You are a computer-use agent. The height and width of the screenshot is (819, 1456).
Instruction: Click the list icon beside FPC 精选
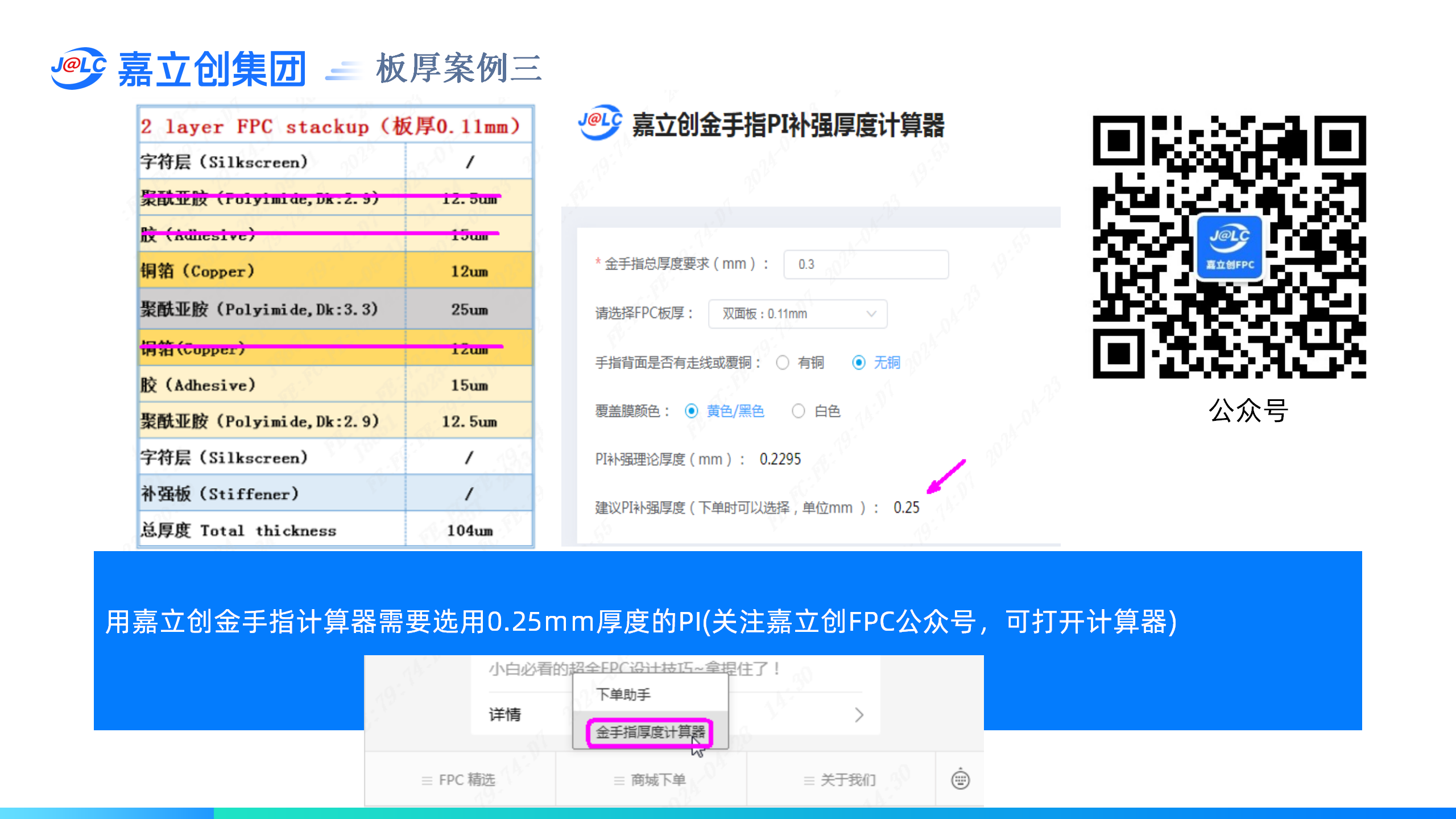pos(427,781)
